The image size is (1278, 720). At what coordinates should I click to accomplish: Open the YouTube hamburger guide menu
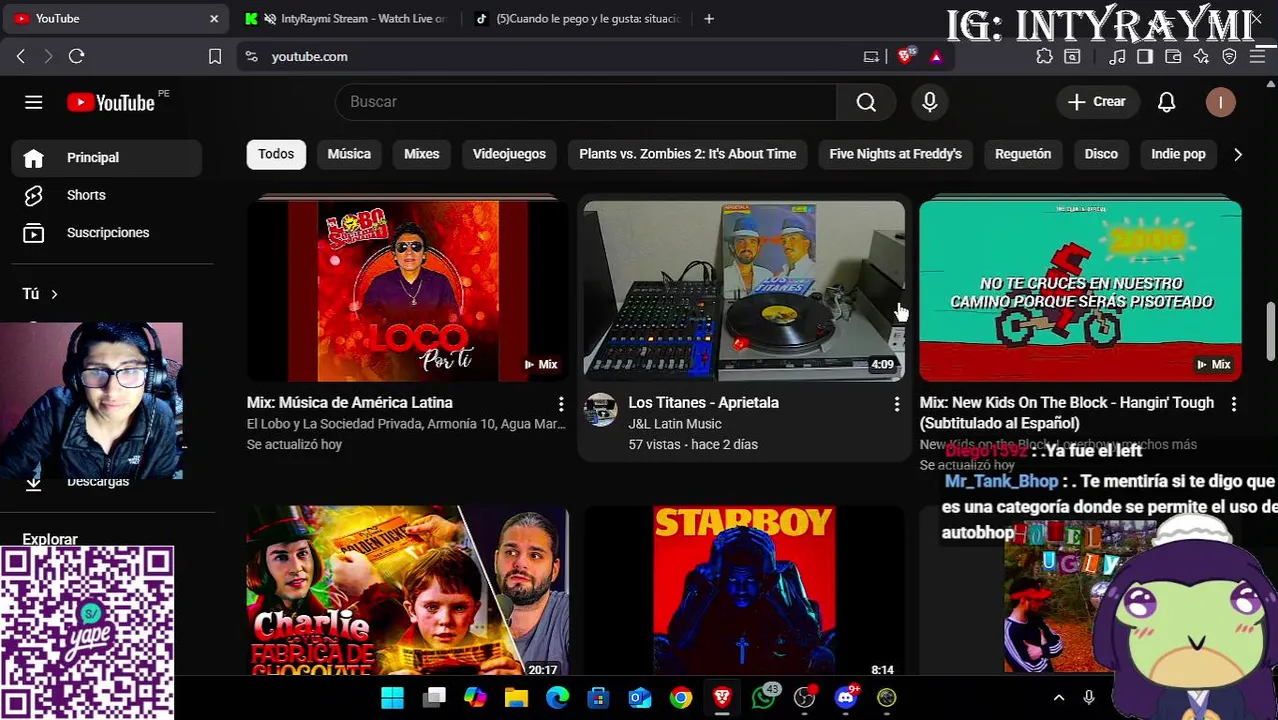[x=33, y=102]
